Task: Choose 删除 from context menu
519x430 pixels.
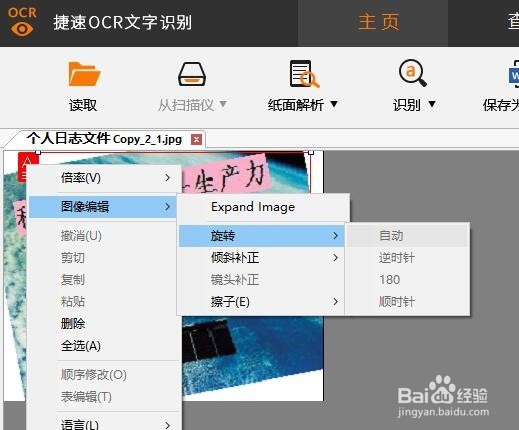Action: pyautogui.click(x=104, y=324)
